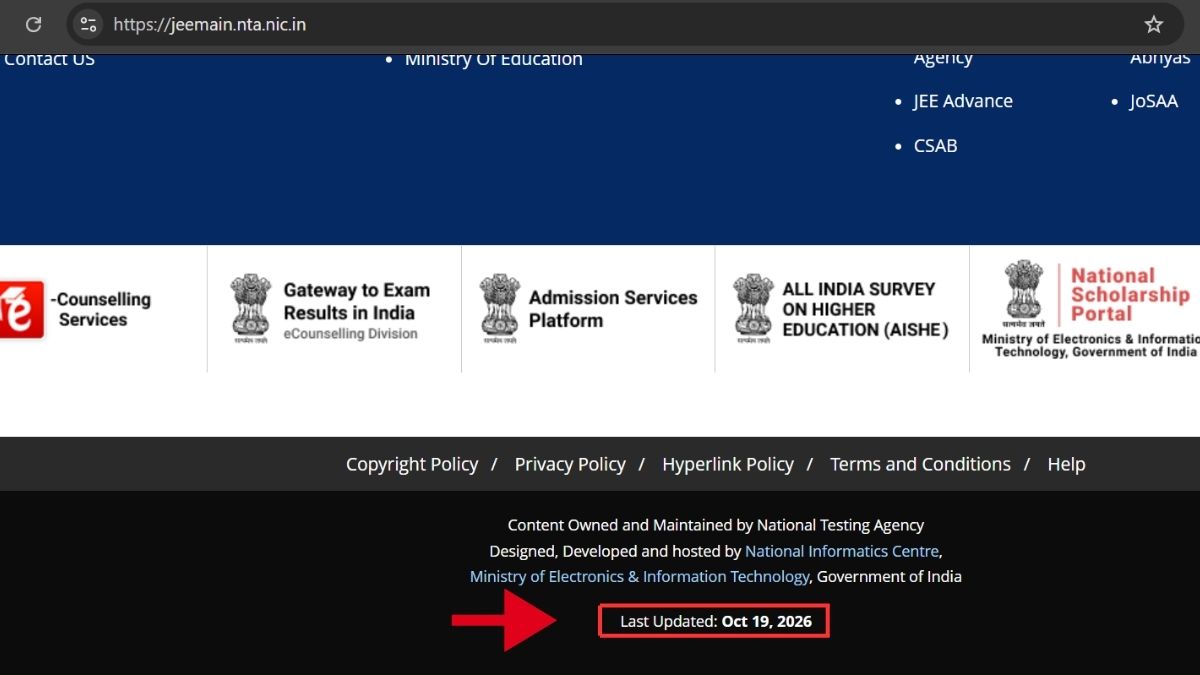Click the e-Counselling Services red logo
The height and width of the screenshot is (675, 1200).
[22, 309]
